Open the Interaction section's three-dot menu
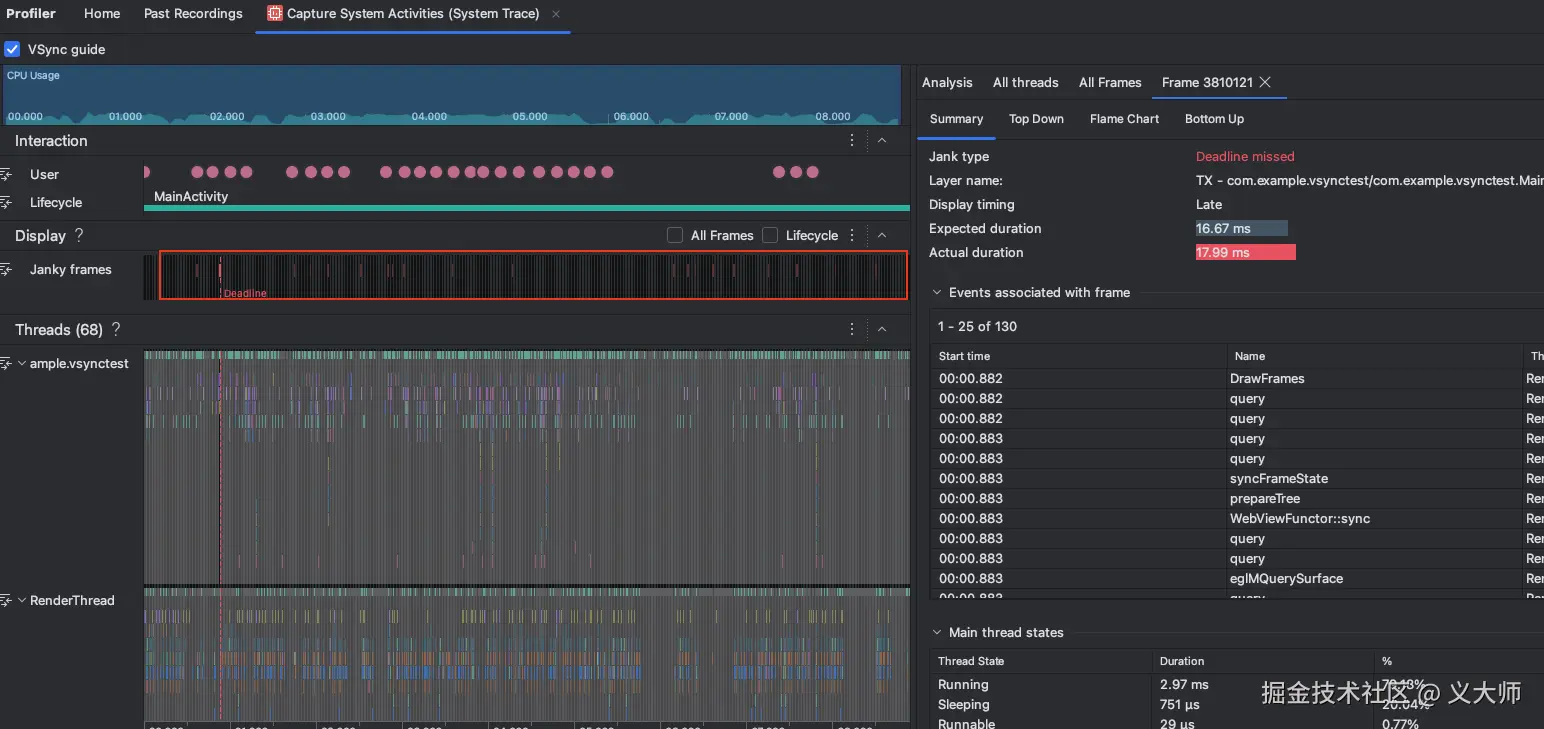 tap(852, 141)
